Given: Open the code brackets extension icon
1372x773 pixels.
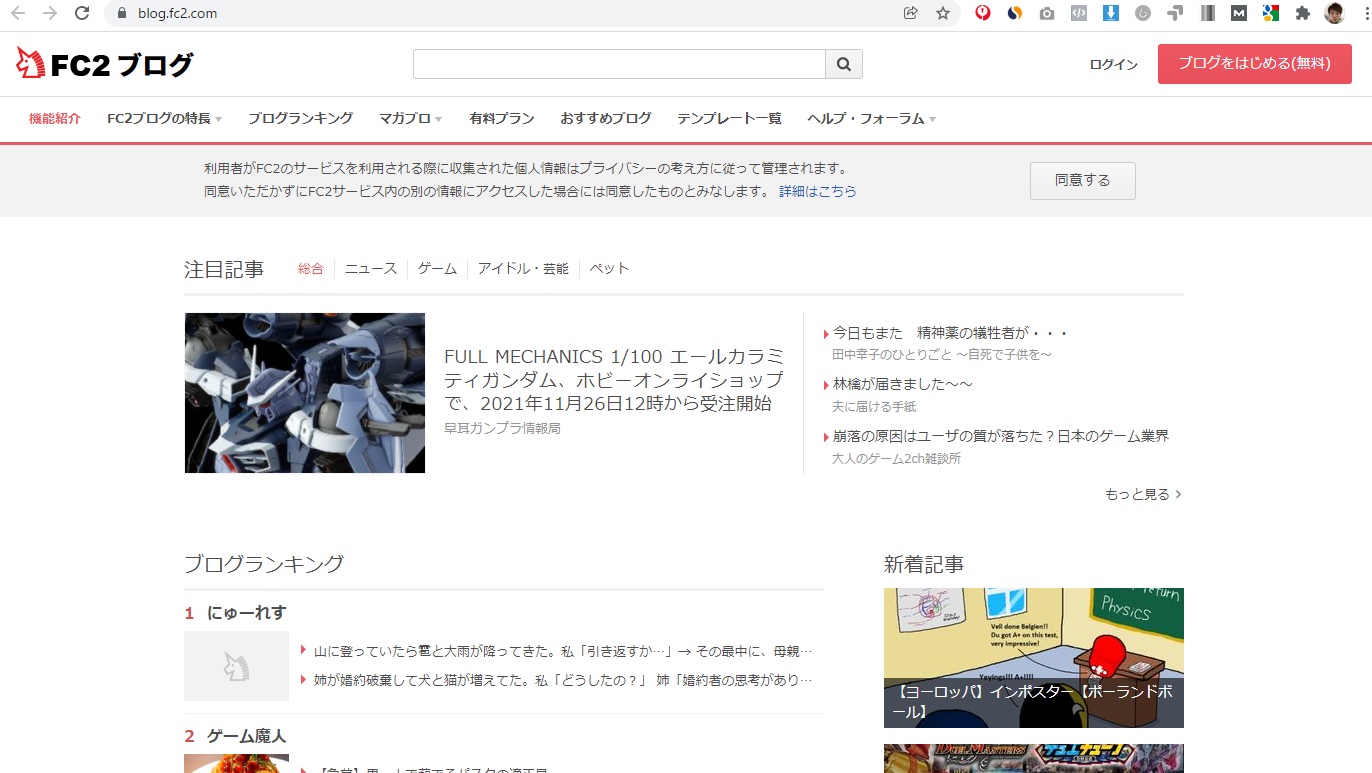Looking at the screenshot, I should coord(1079,13).
